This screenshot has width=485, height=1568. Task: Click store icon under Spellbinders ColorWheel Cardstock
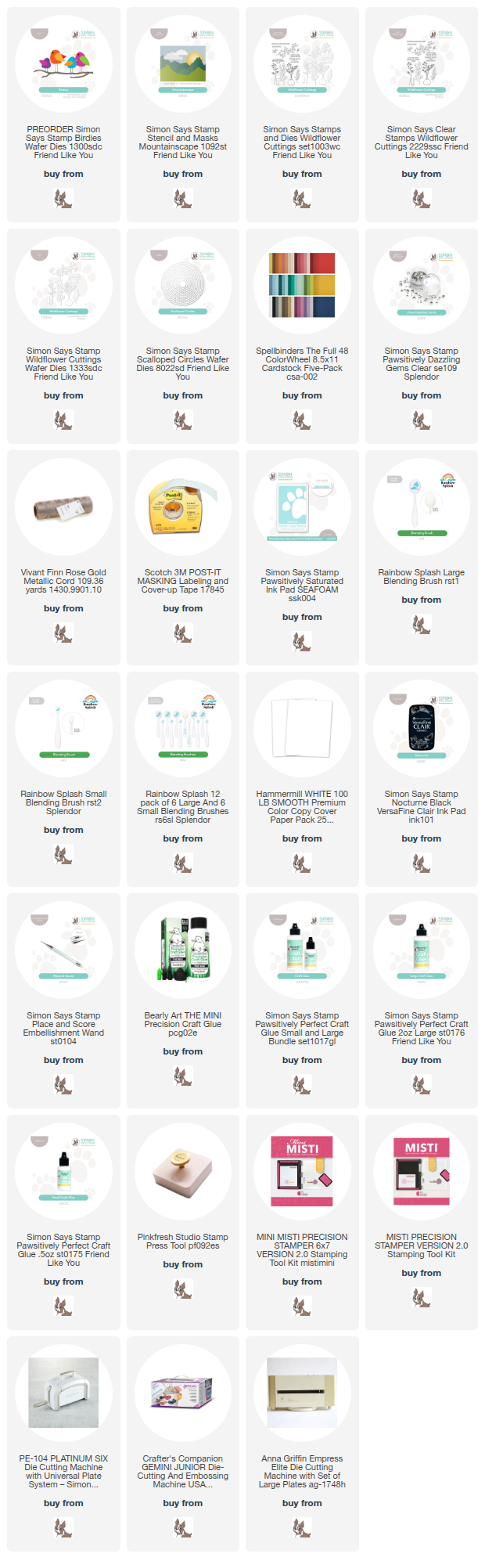[302, 420]
